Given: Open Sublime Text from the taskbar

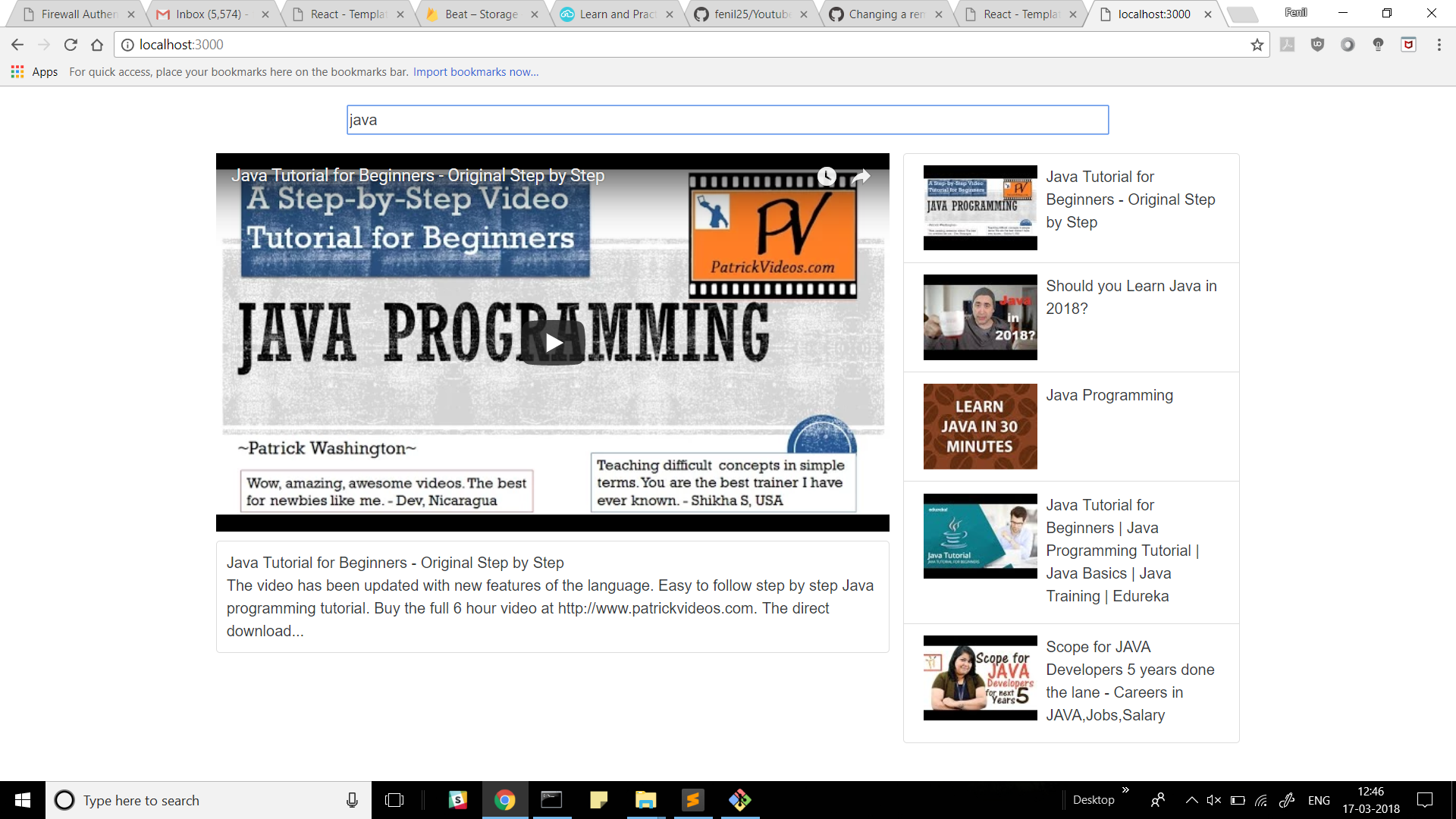Looking at the screenshot, I should click(x=693, y=800).
